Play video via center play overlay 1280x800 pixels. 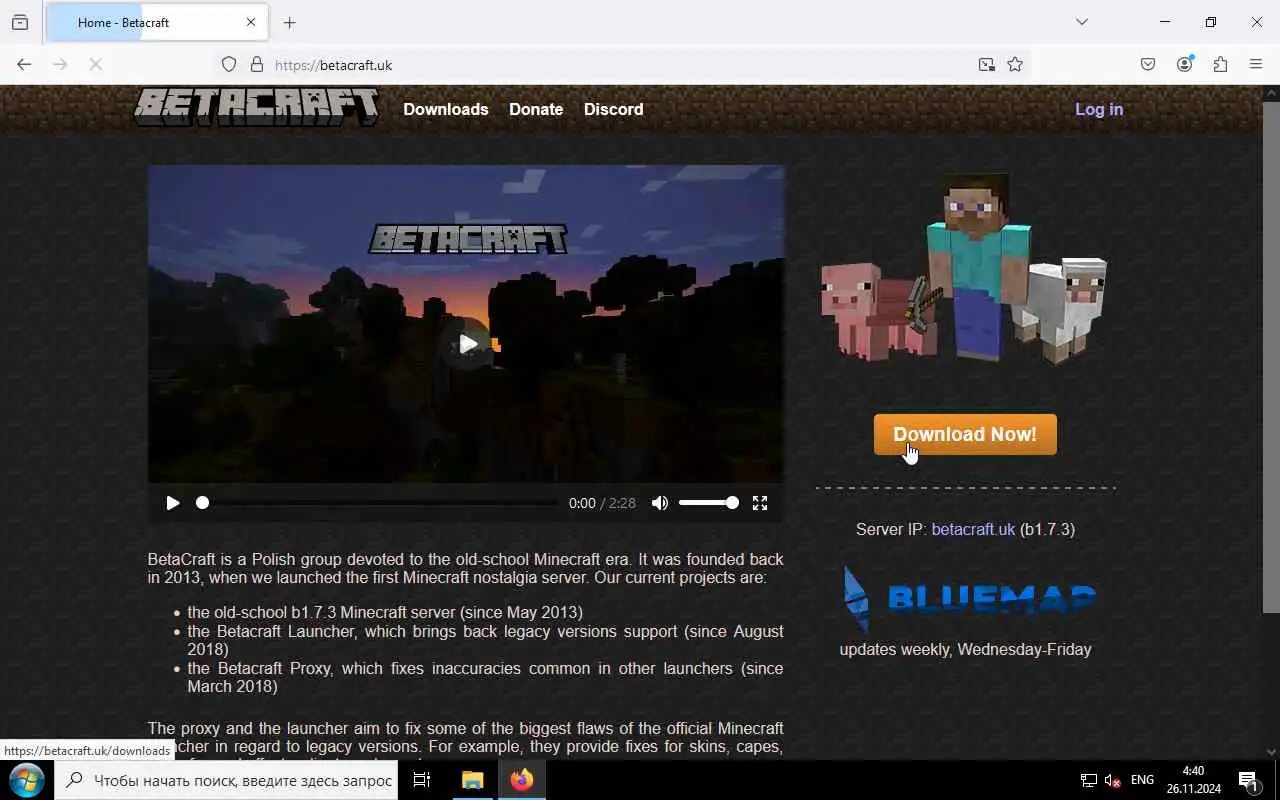(x=468, y=344)
